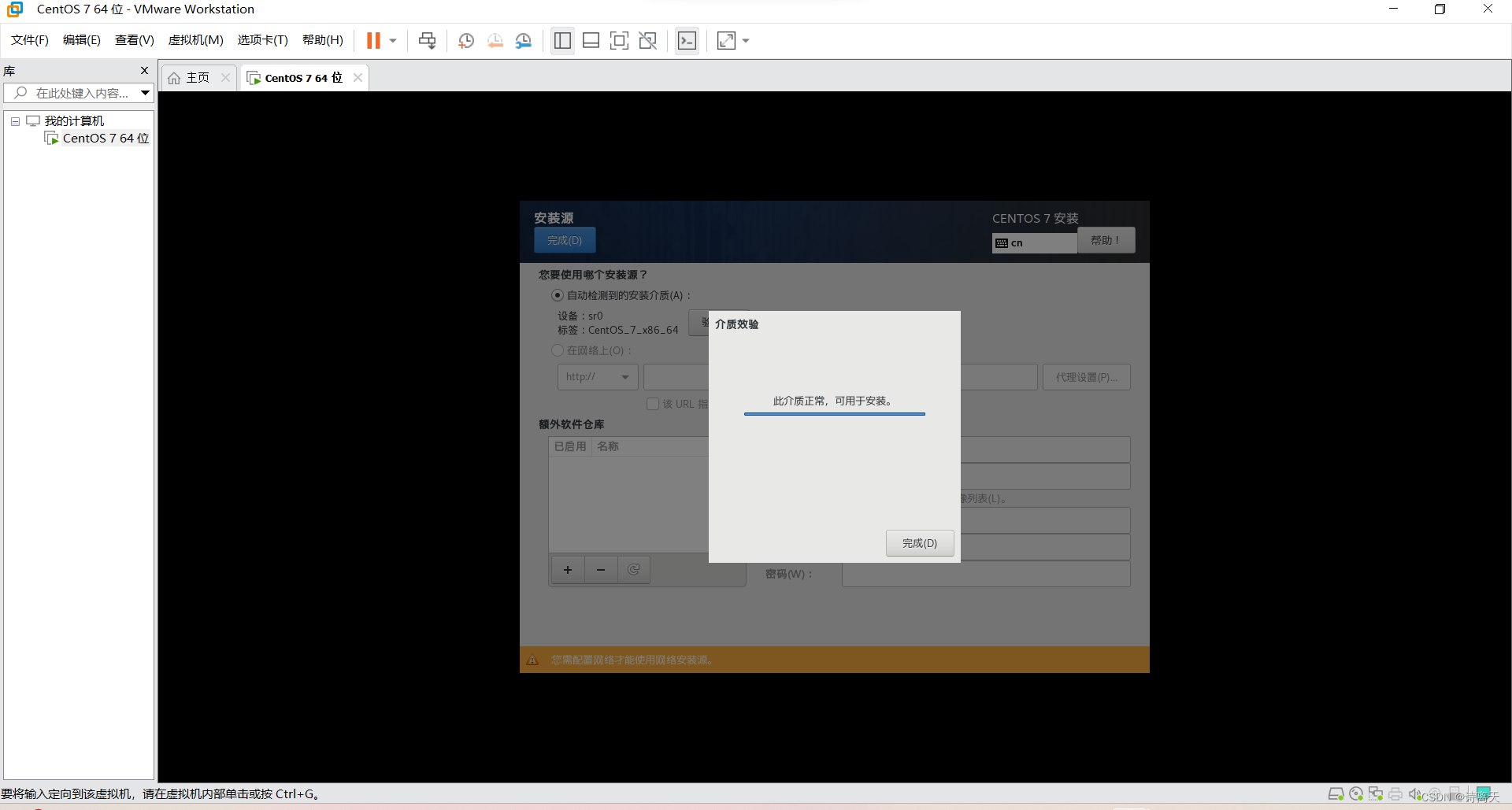Click the VMware Workstation title bar logo
Viewport: 1512px width, 810px height.
point(15,9)
